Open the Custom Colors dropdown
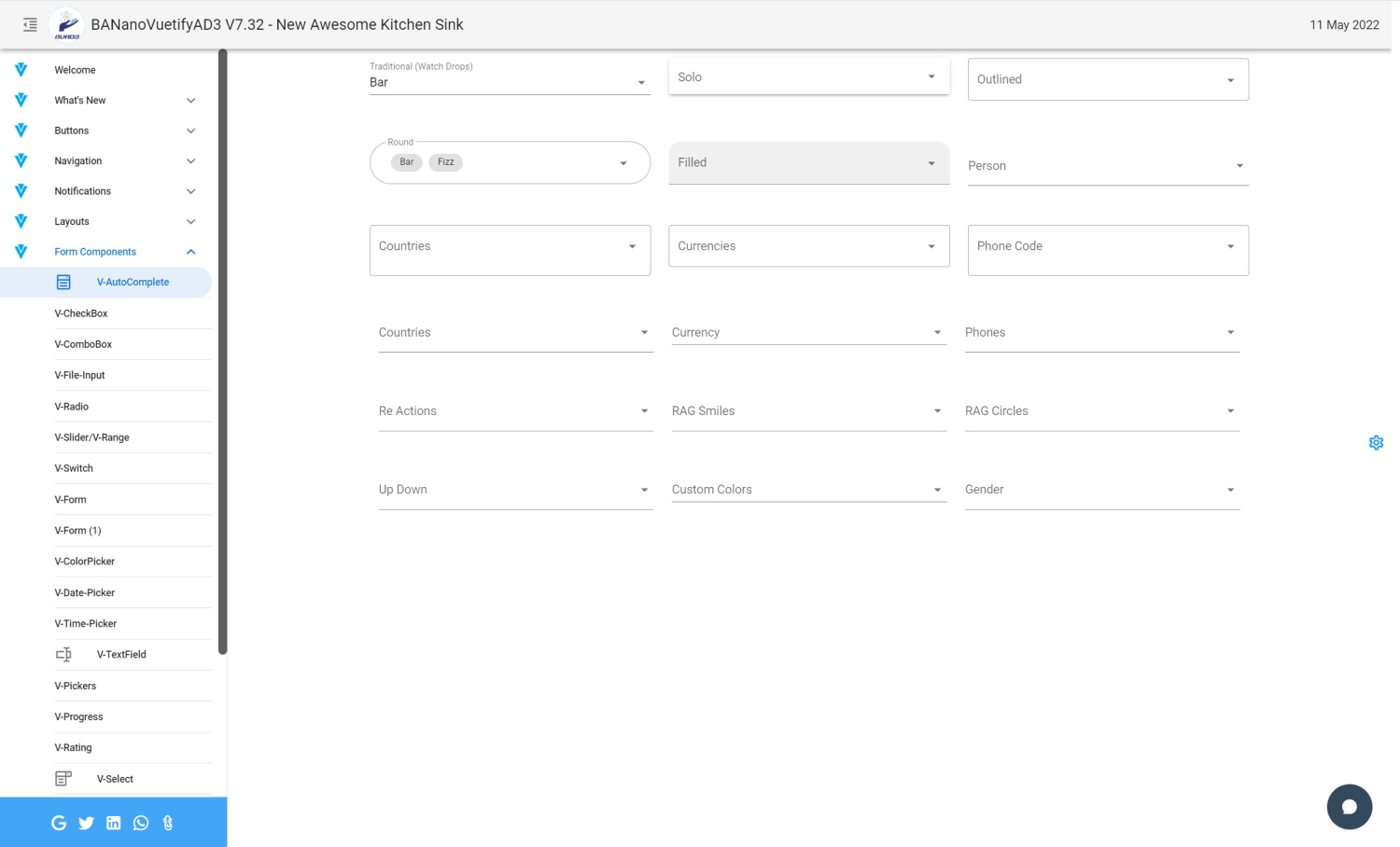This screenshot has width=1400, height=847. point(808,490)
